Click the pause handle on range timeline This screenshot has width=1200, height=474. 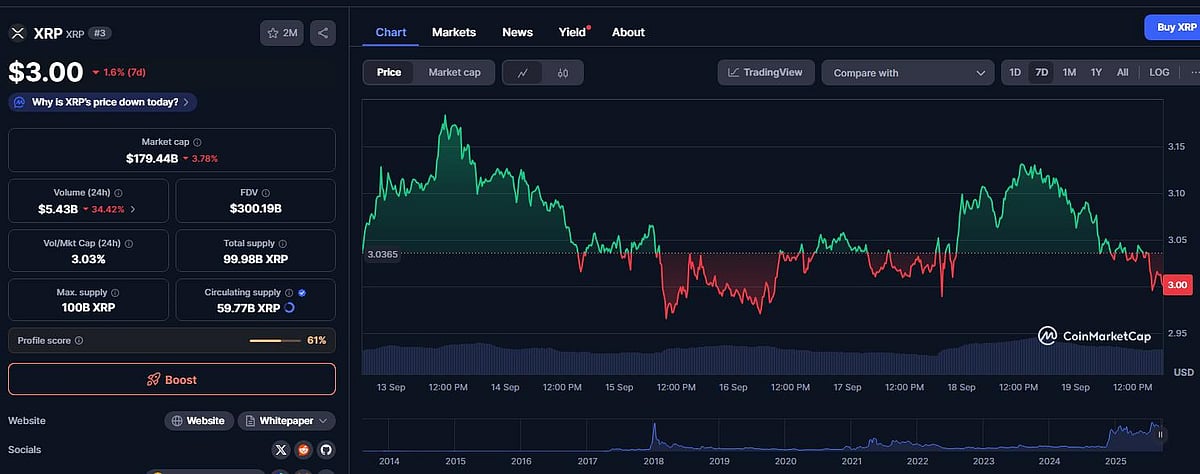[x=1160, y=434]
